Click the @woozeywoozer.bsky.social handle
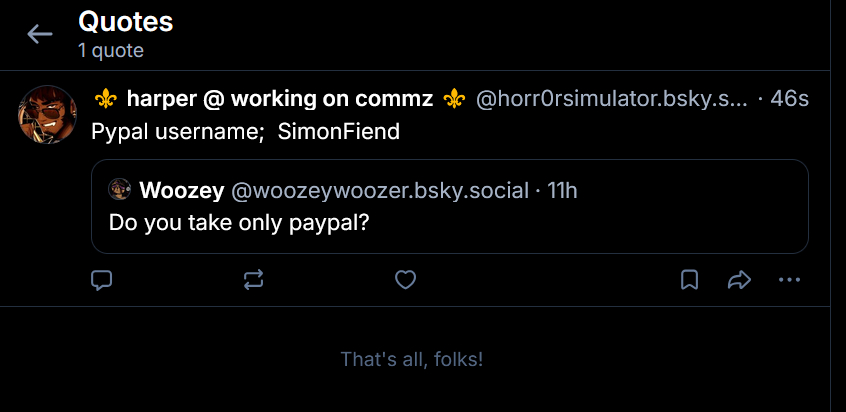 click(380, 189)
